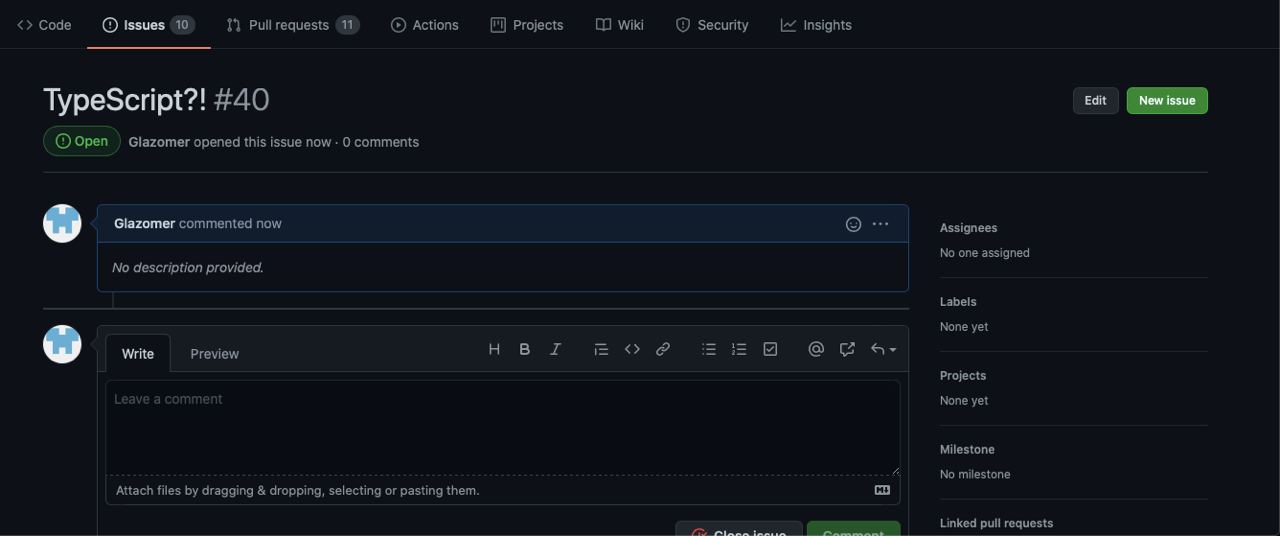Open the Wiki tab

(620, 25)
